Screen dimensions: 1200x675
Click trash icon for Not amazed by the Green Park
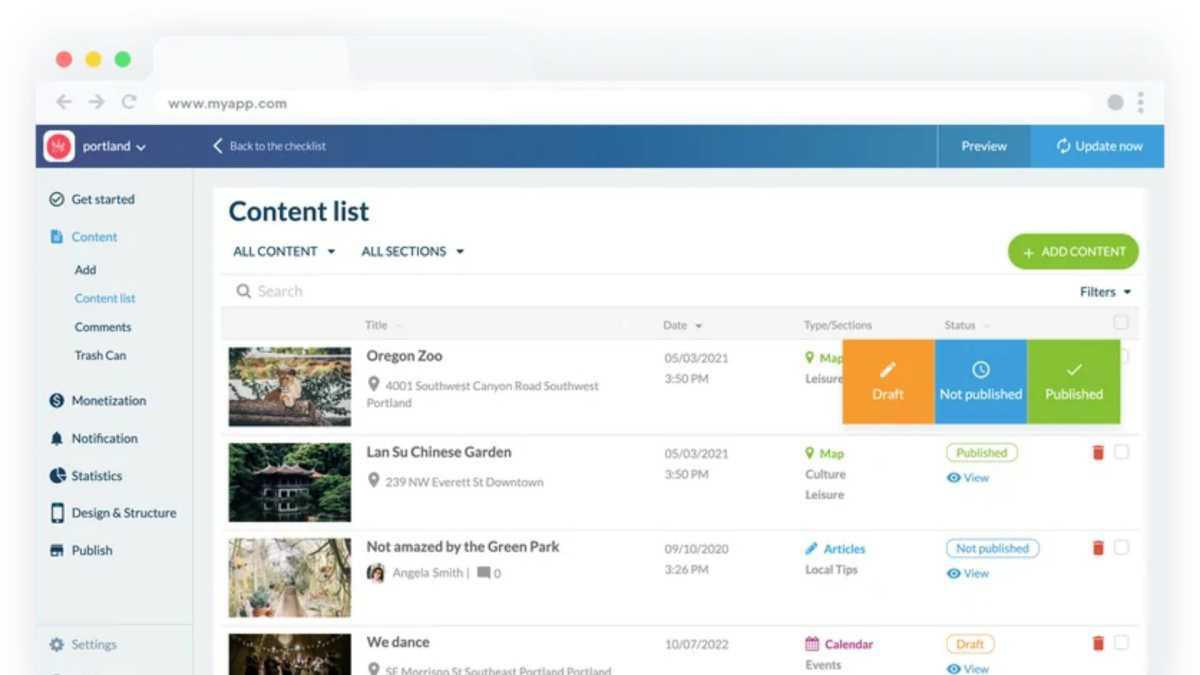tap(1098, 548)
